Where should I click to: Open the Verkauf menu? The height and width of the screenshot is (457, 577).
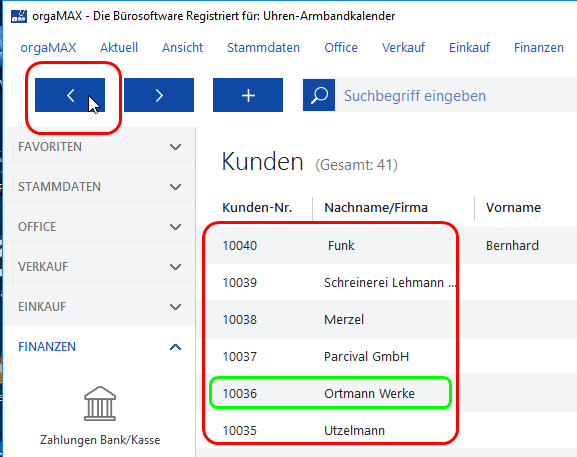(403, 47)
